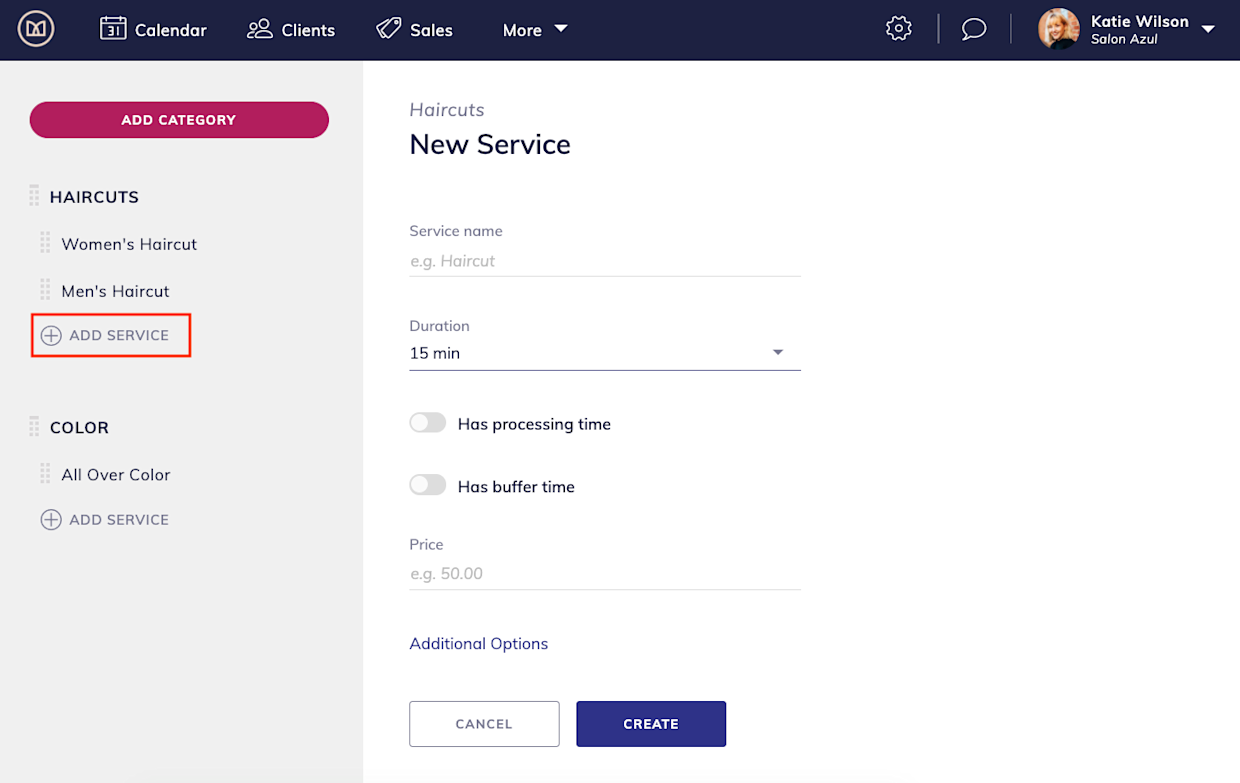Image resolution: width=1240 pixels, height=783 pixels.
Task: Click the plus icon beside ADD SERVICE under Haircuts
Action: tap(50, 335)
